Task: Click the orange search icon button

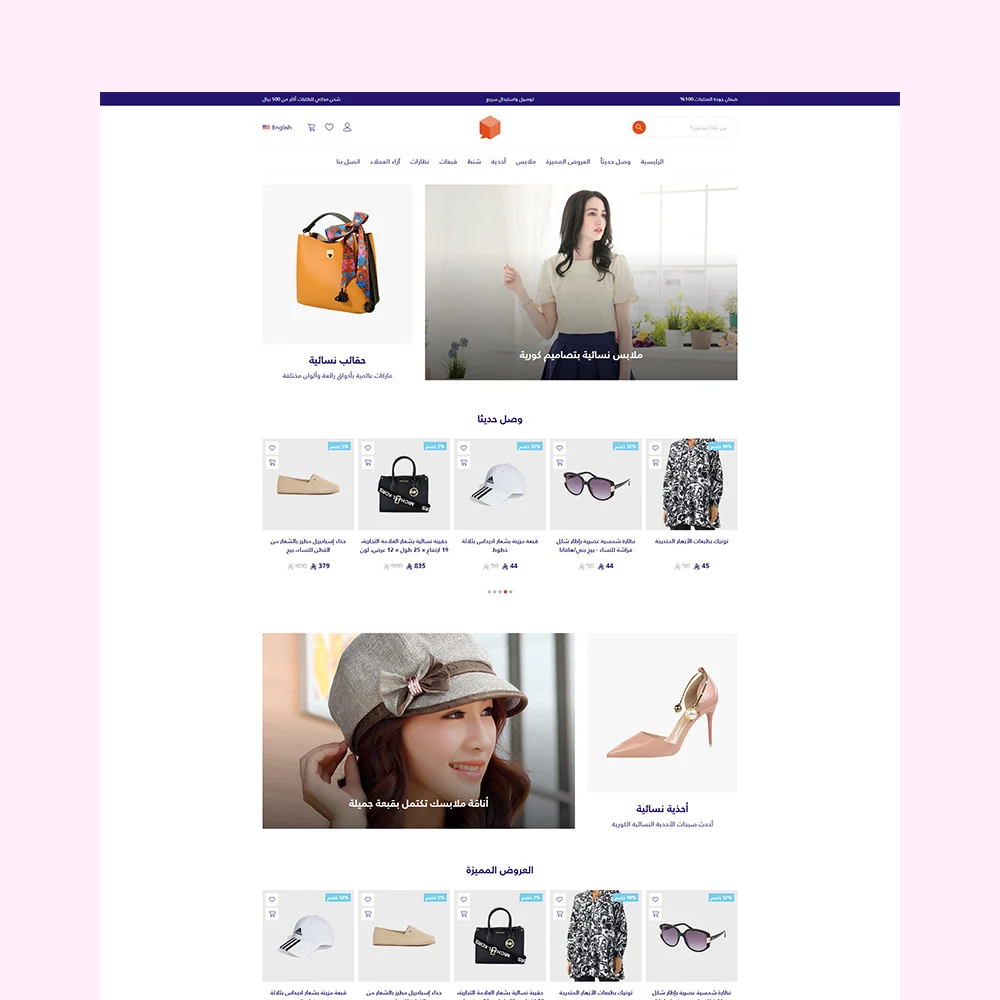Action: [x=638, y=128]
